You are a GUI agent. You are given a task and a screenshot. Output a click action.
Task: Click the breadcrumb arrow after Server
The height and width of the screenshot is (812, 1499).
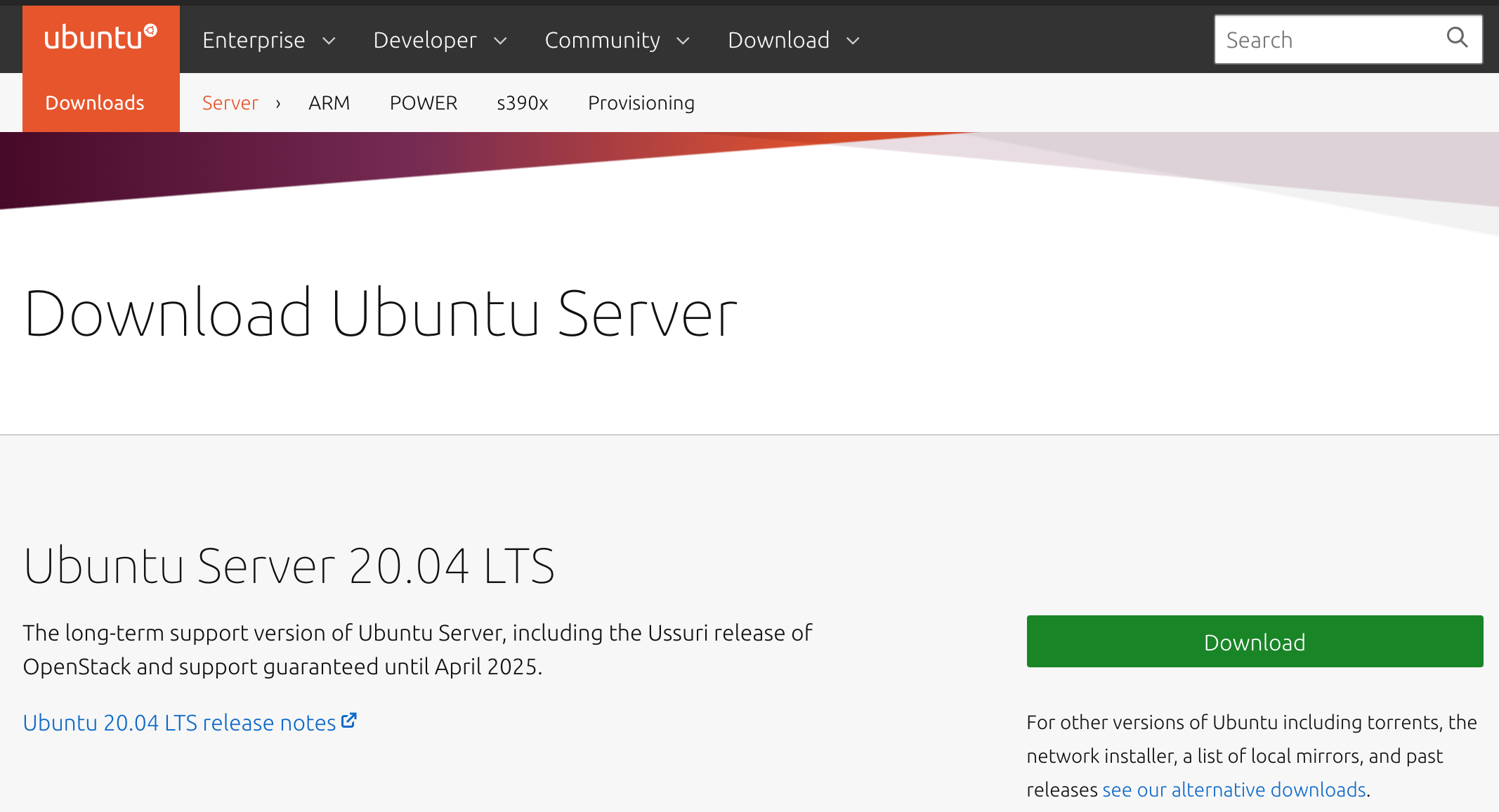pyautogui.click(x=278, y=103)
